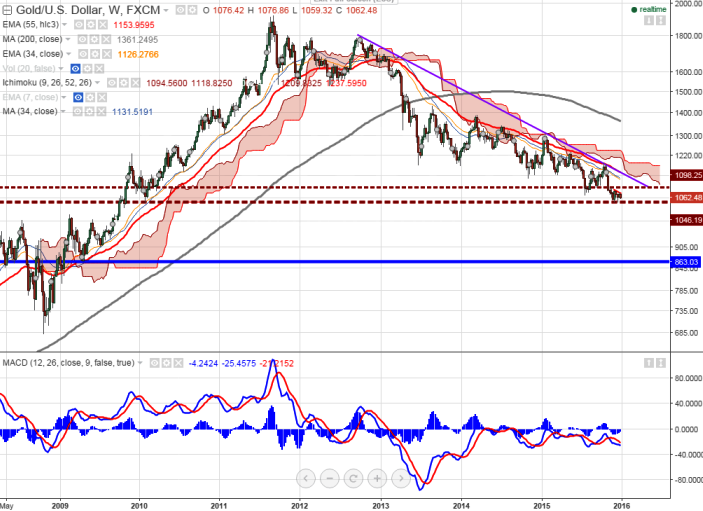Click the MA 200 value 1361.2495
703x511 pixels.
[137, 40]
